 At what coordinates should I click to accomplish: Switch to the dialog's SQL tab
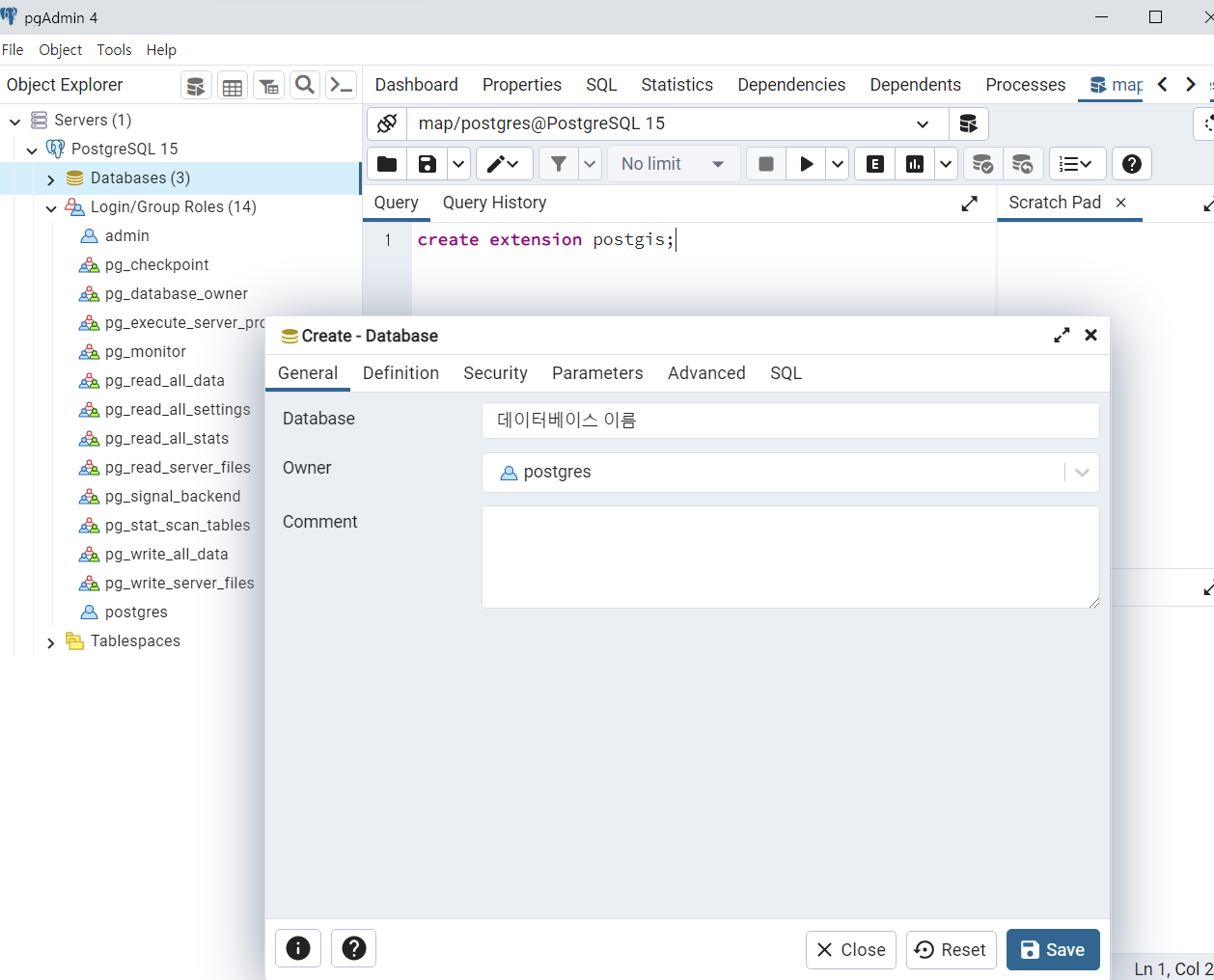(x=786, y=373)
